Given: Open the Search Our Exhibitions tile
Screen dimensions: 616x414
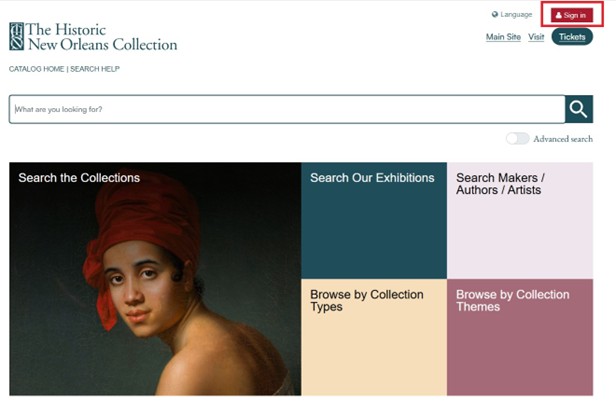Looking at the screenshot, I should pos(373,220).
